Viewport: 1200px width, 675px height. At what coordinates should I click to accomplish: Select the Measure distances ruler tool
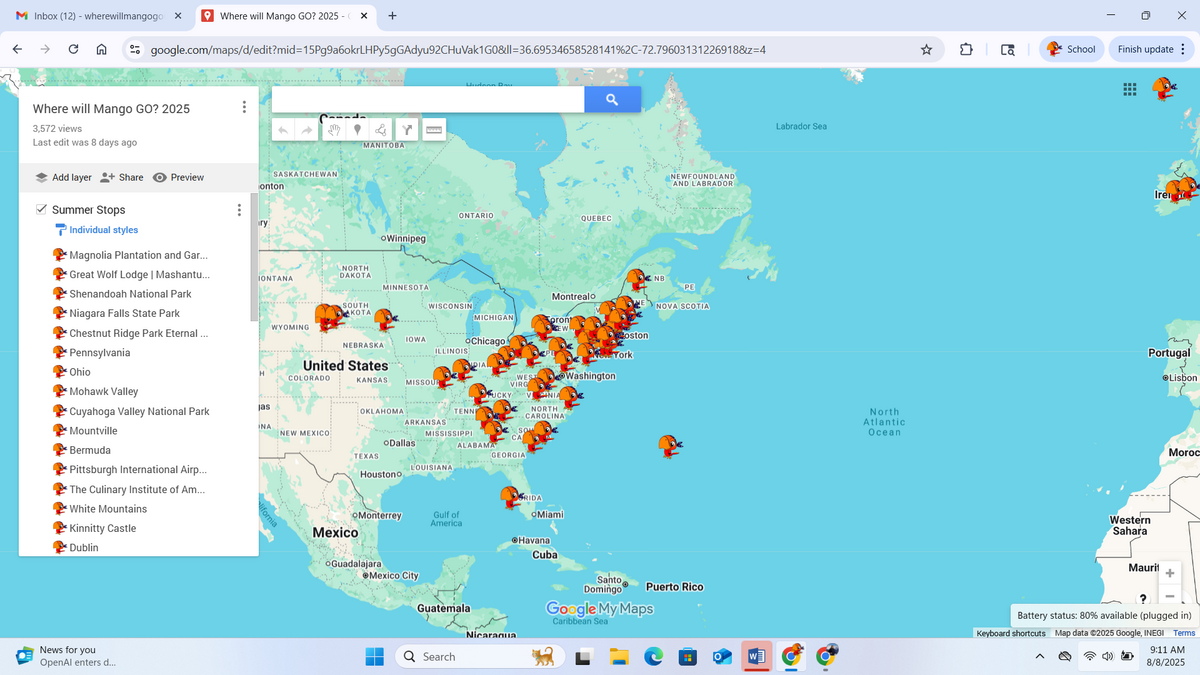pos(433,130)
